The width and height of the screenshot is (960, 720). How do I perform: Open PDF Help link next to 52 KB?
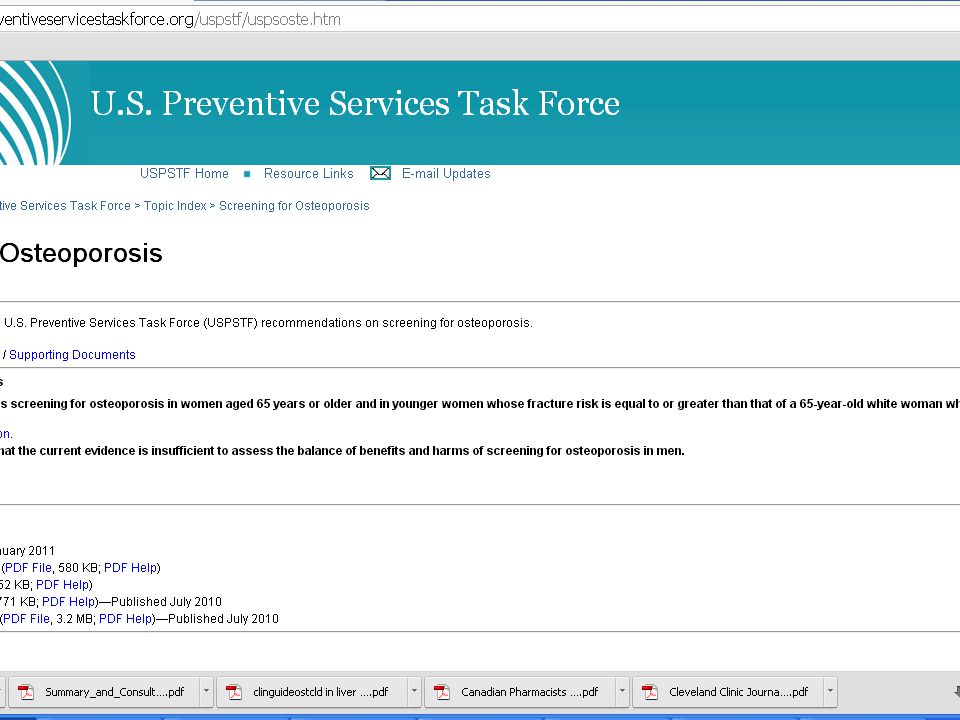(62, 585)
